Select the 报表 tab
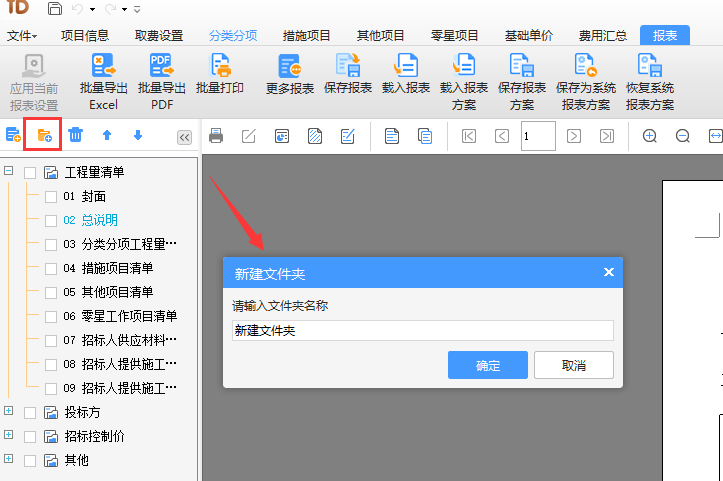The width and height of the screenshot is (723, 481). [x=665, y=36]
